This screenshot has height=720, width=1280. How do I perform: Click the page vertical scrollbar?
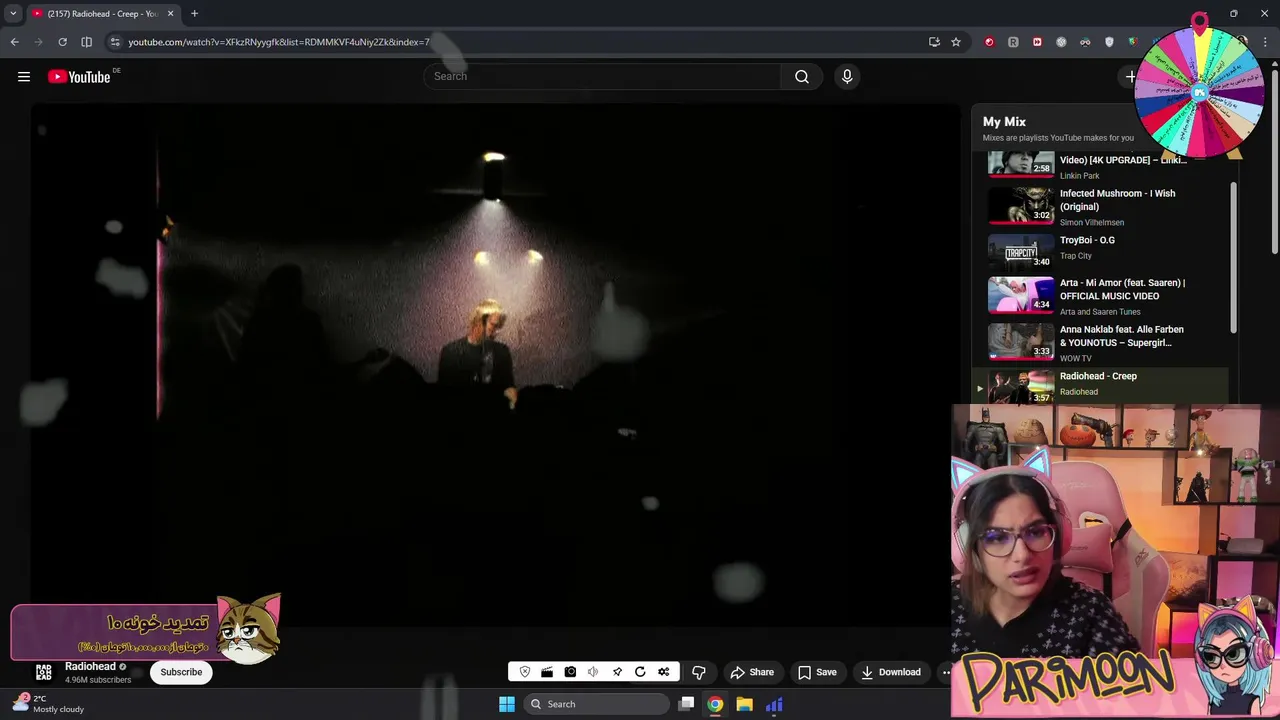(1275, 160)
